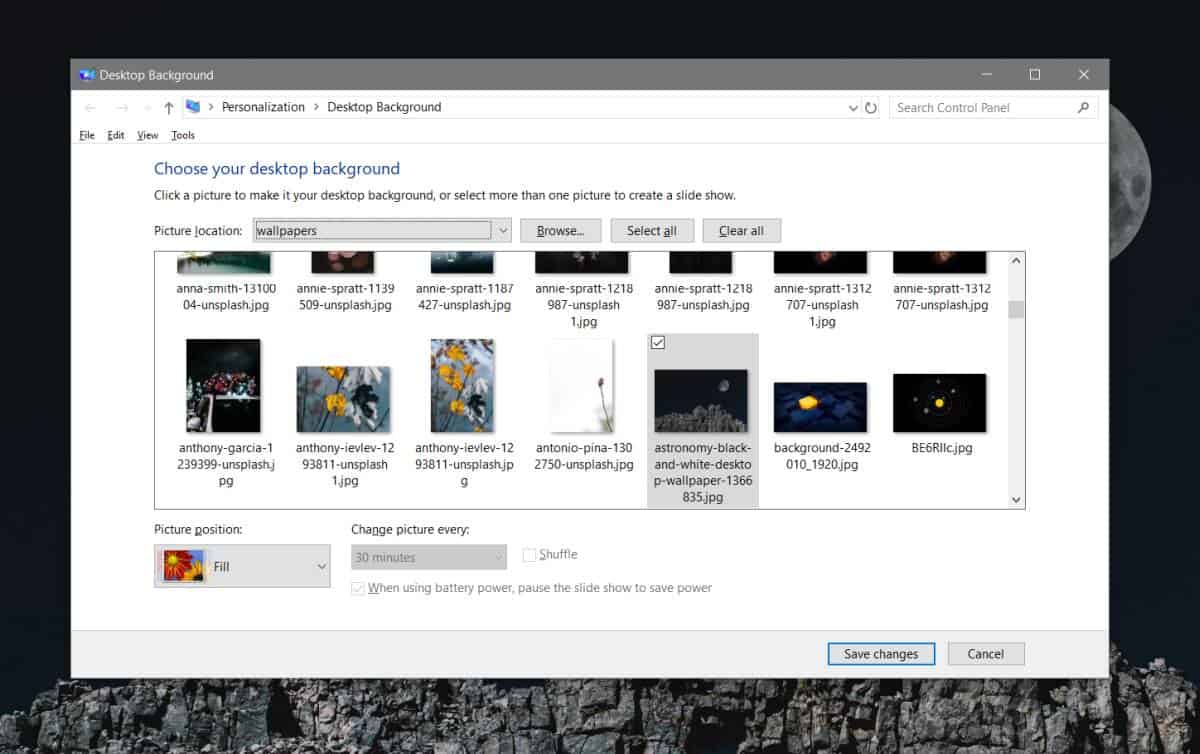Uncheck the astronomy wallpaper selection checkbox

(x=658, y=343)
